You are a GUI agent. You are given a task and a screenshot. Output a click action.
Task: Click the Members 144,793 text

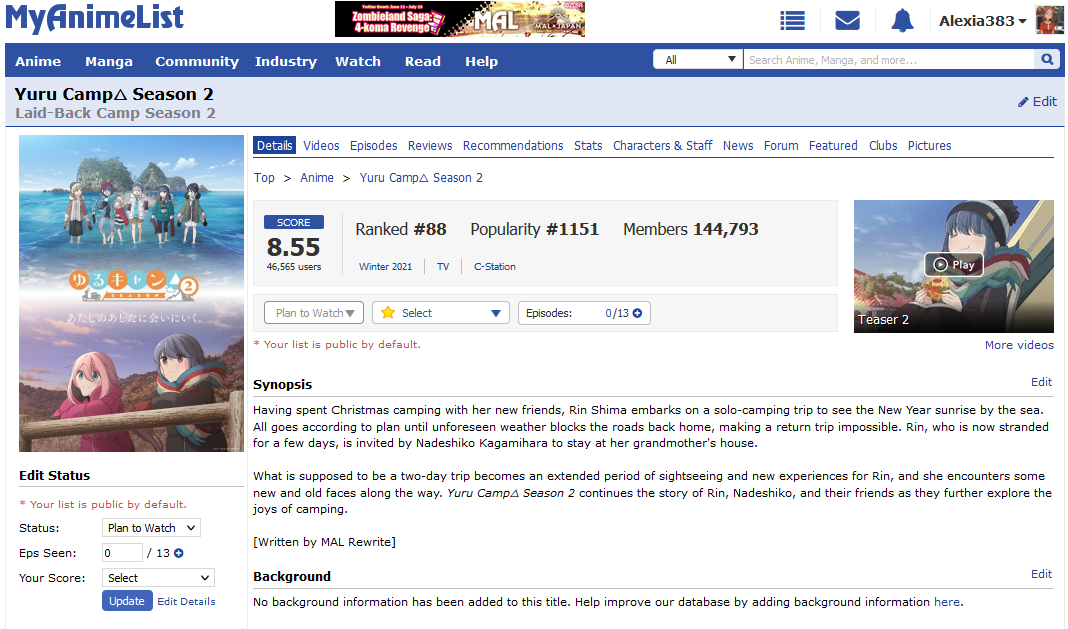pyautogui.click(x=691, y=229)
